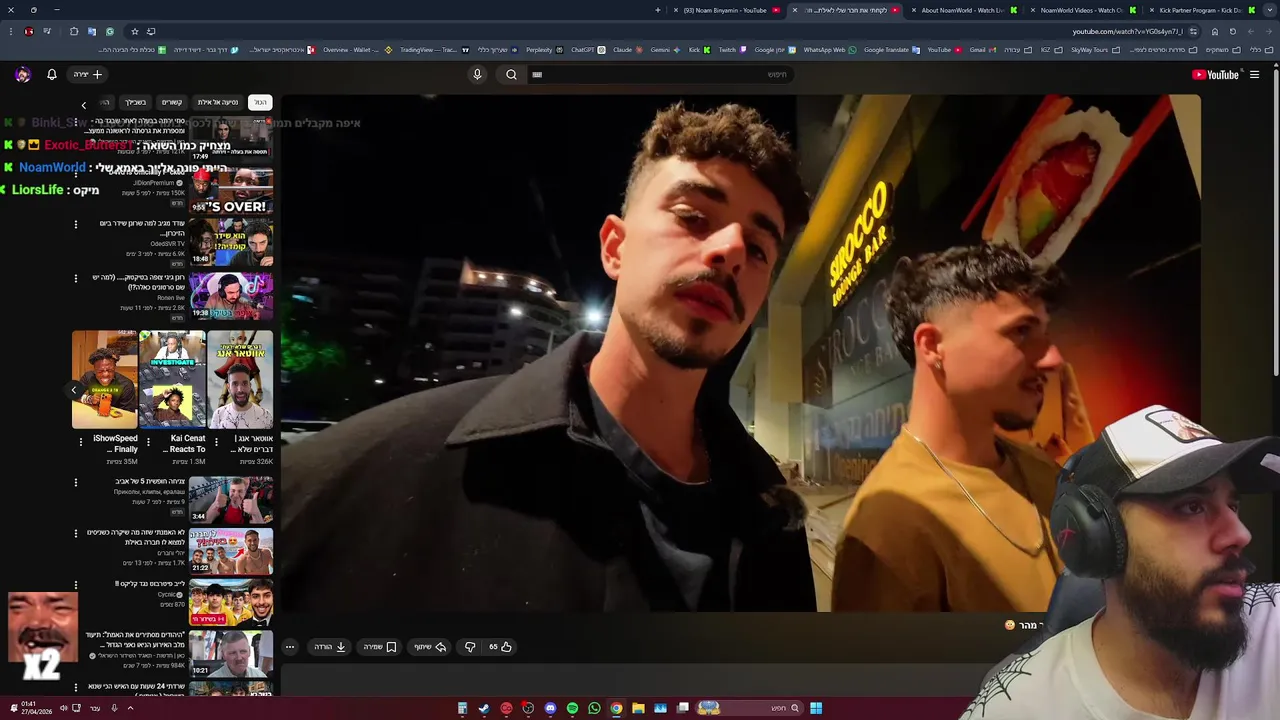Open the iShowSpeed Finally short
This screenshot has height=720, width=1280.
pyautogui.click(x=105, y=380)
